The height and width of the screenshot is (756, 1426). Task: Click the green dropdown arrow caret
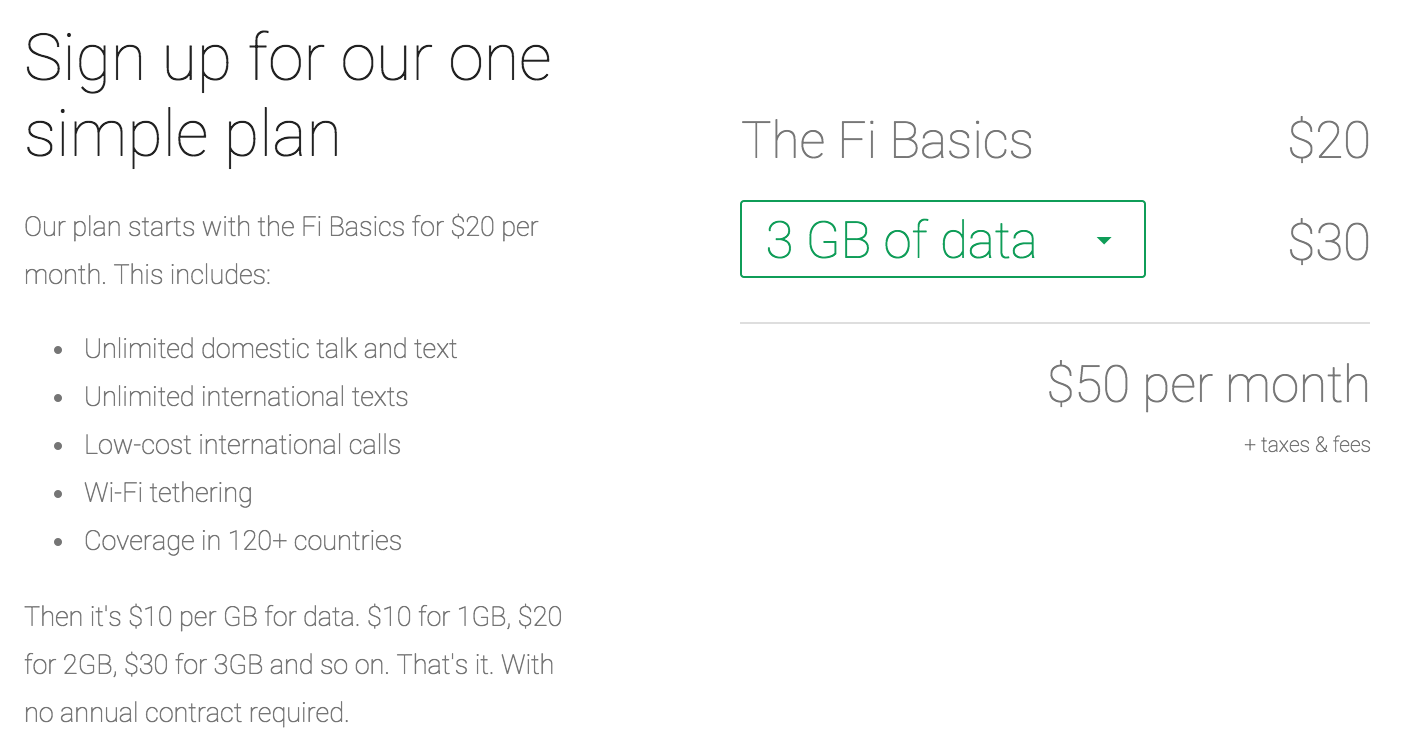pyautogui.click(x=1104, y=241)
